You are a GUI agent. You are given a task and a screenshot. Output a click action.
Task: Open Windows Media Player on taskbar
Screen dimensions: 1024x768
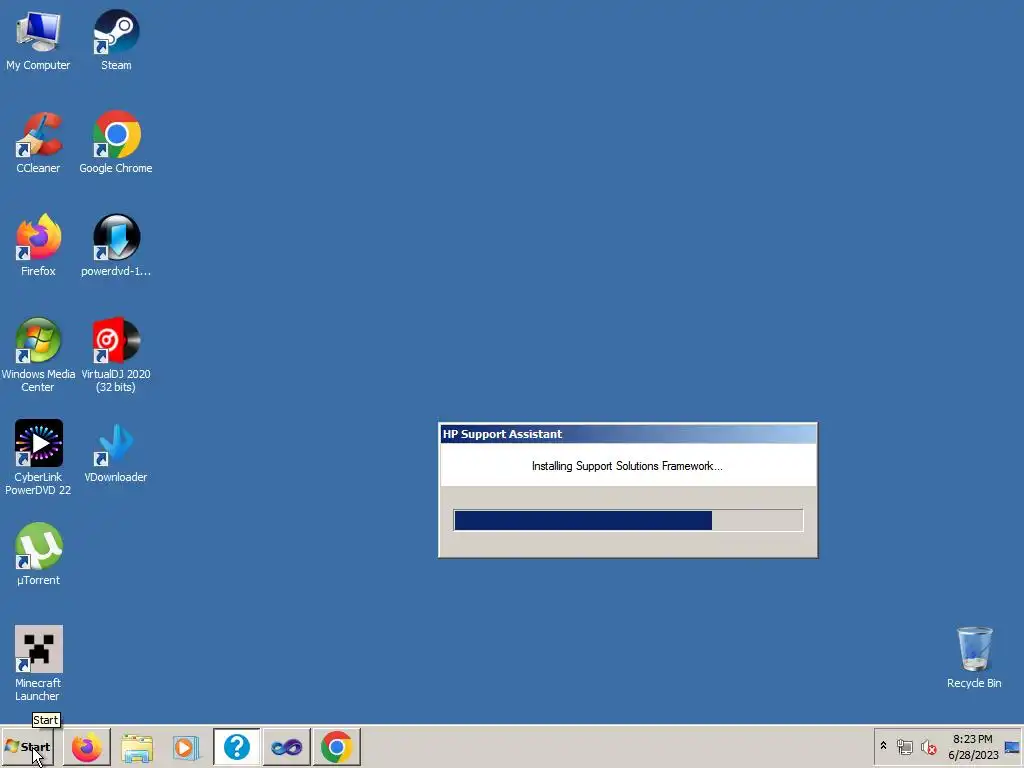coord(187,747)
